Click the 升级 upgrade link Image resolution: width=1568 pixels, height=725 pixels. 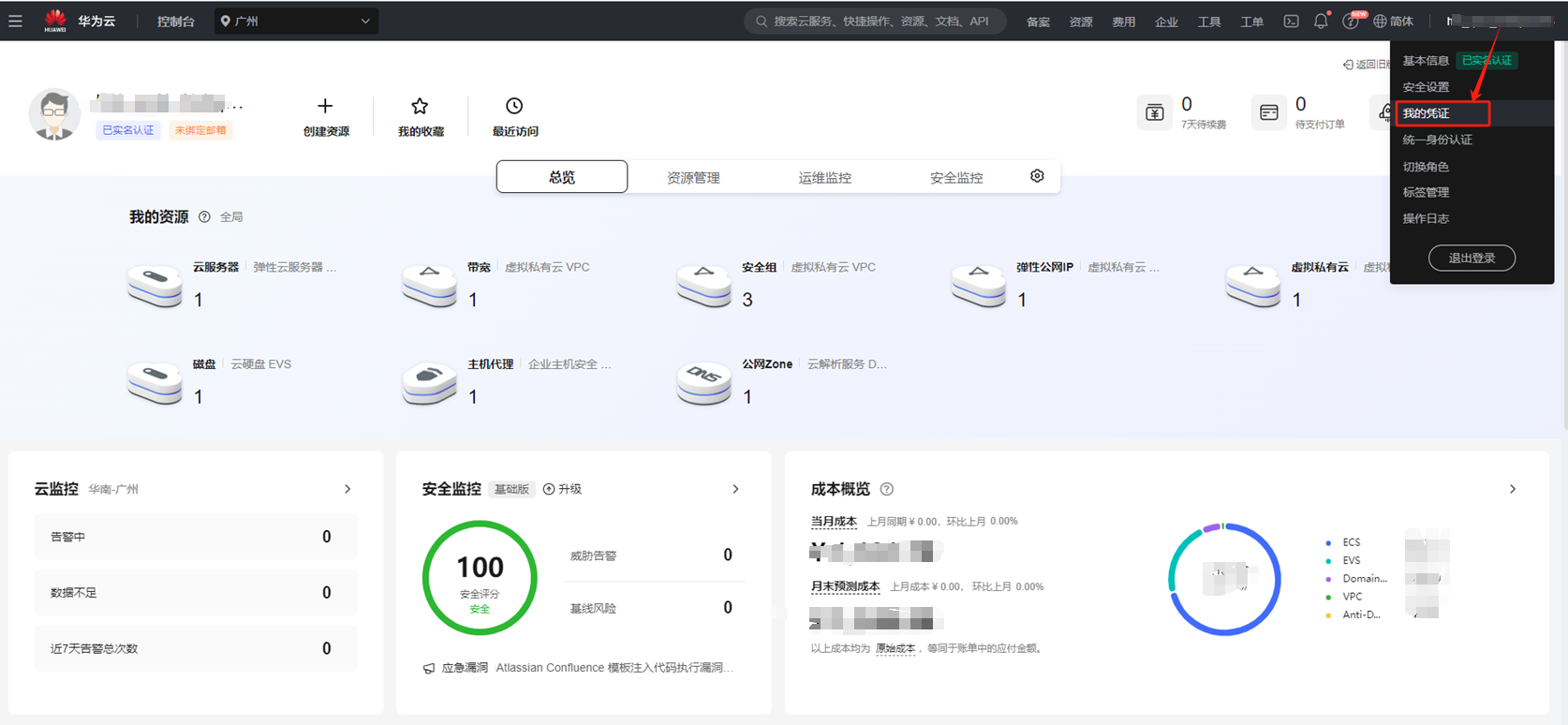coord(563,489)
